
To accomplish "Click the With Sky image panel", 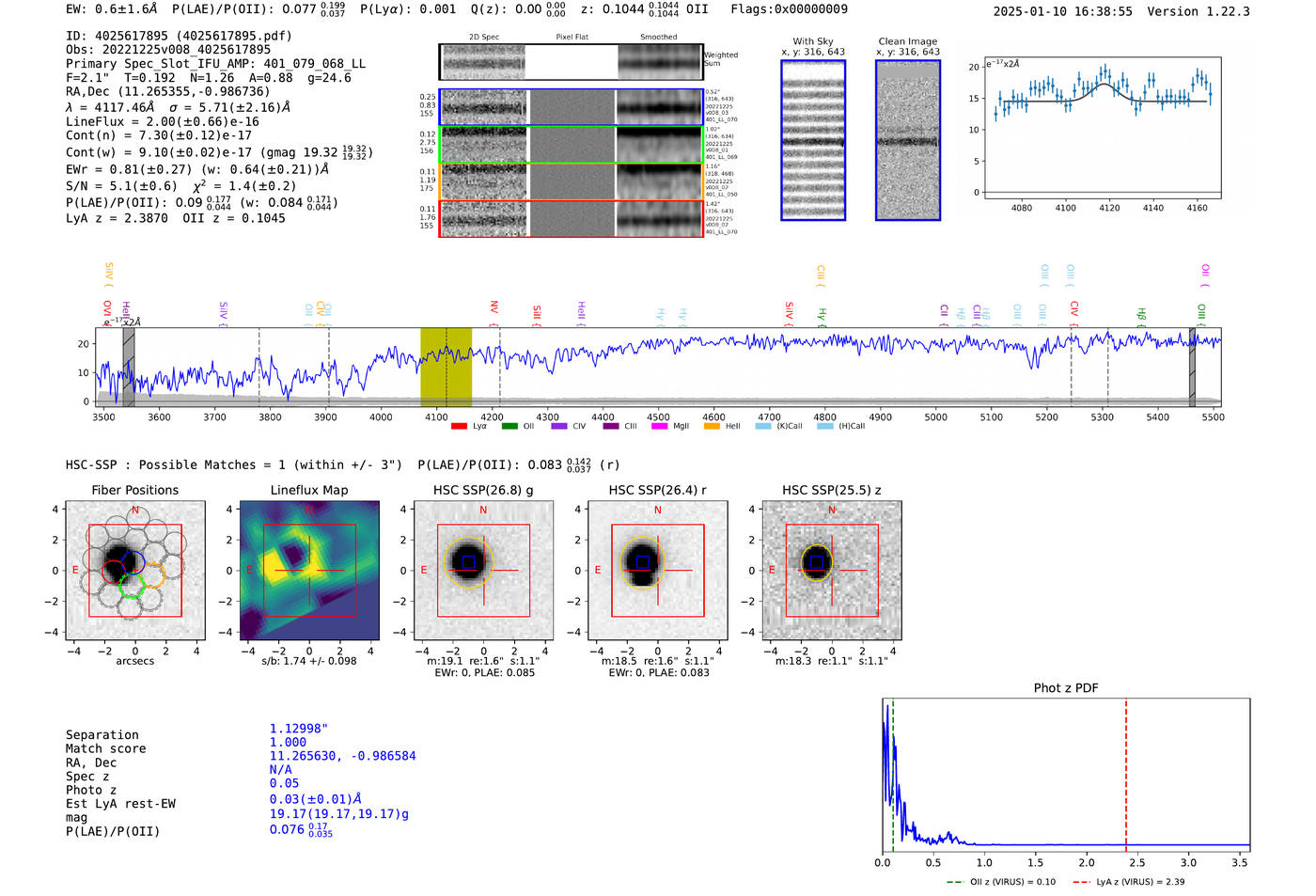I will tap(813, 140).
